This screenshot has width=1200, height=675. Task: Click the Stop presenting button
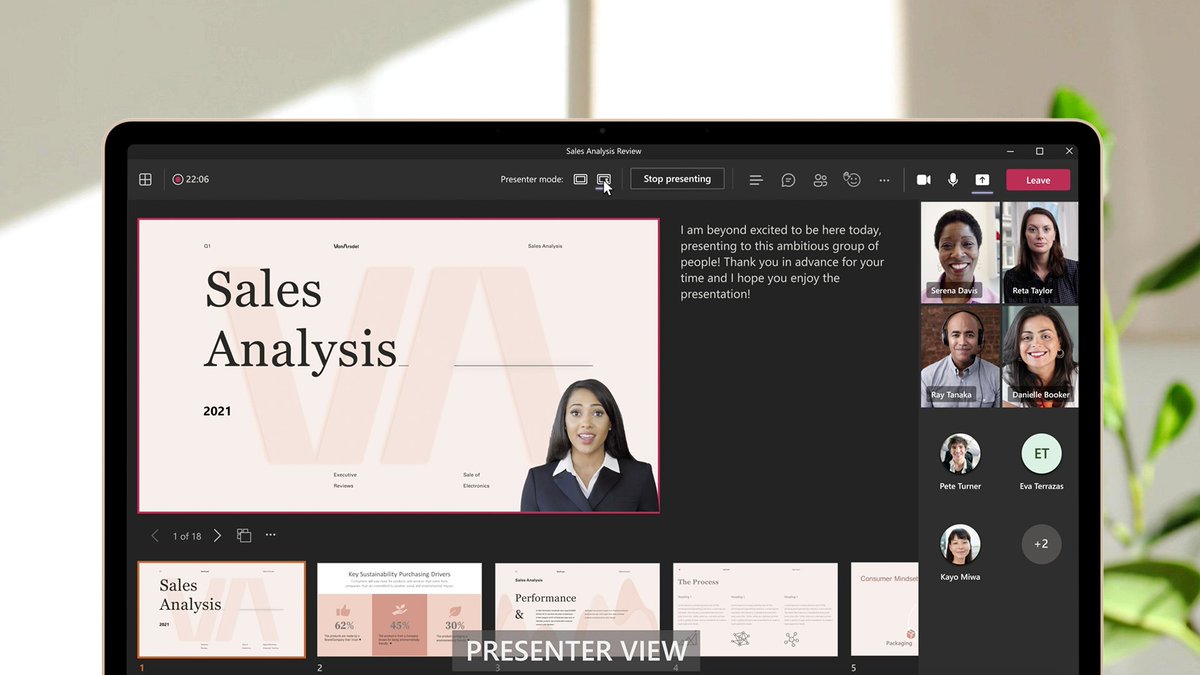(677, 178)
